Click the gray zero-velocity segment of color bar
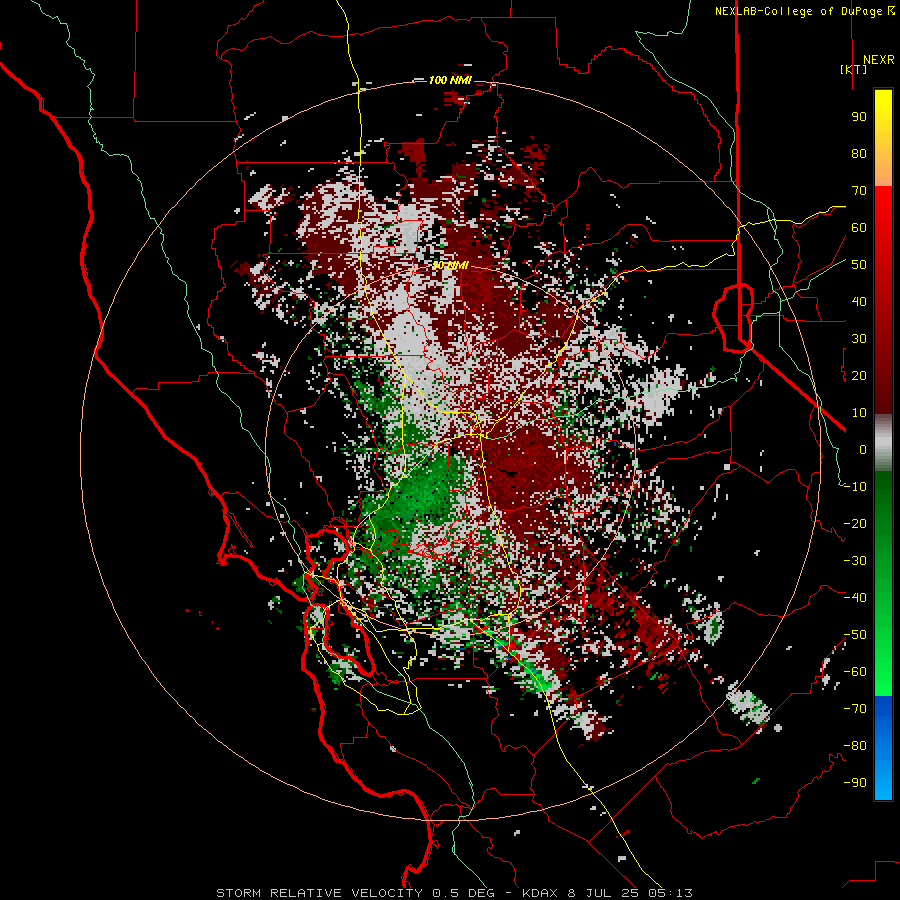This screenshot has width=900, height=900. point(883,443)
